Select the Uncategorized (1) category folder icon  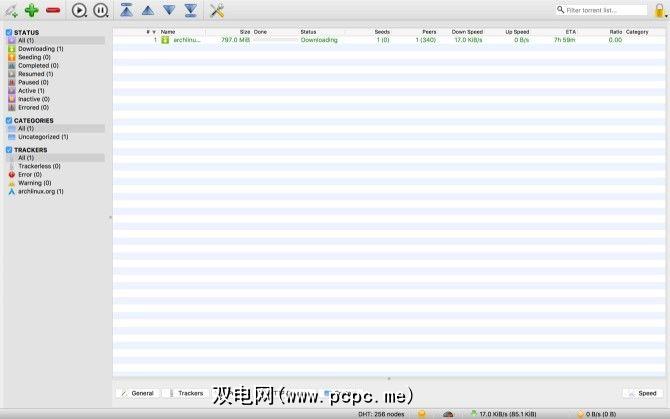click(x=12, y=137)
